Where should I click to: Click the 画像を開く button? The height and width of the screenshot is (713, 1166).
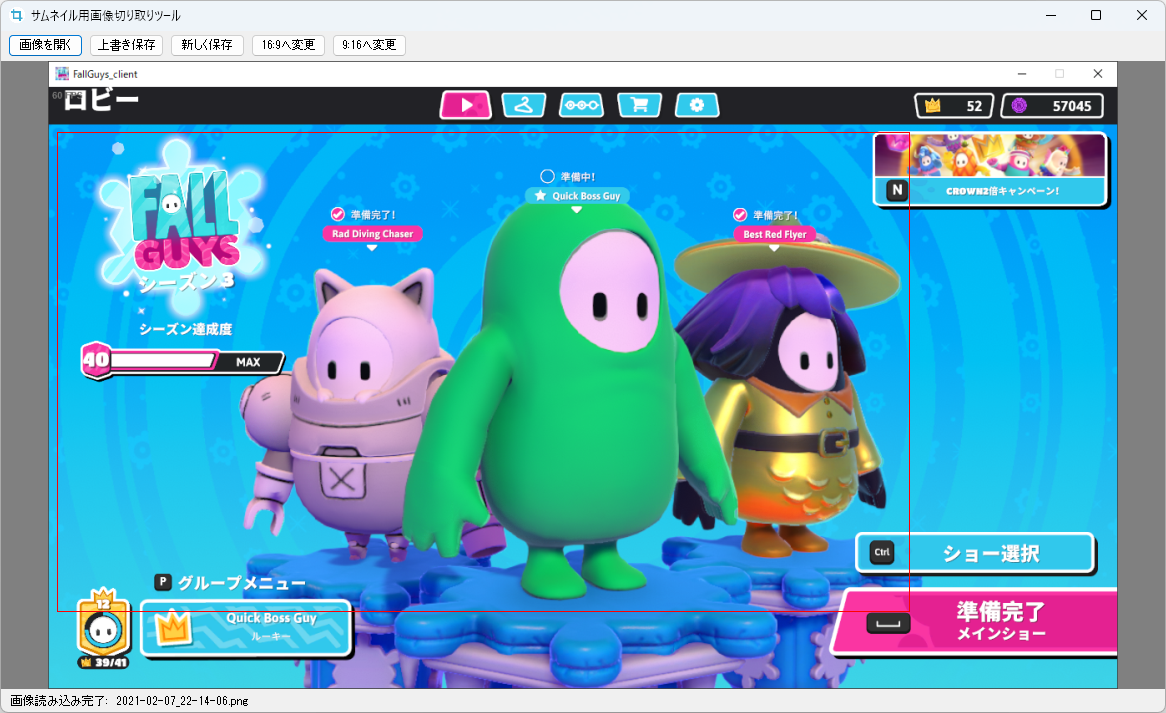(45, 45)
